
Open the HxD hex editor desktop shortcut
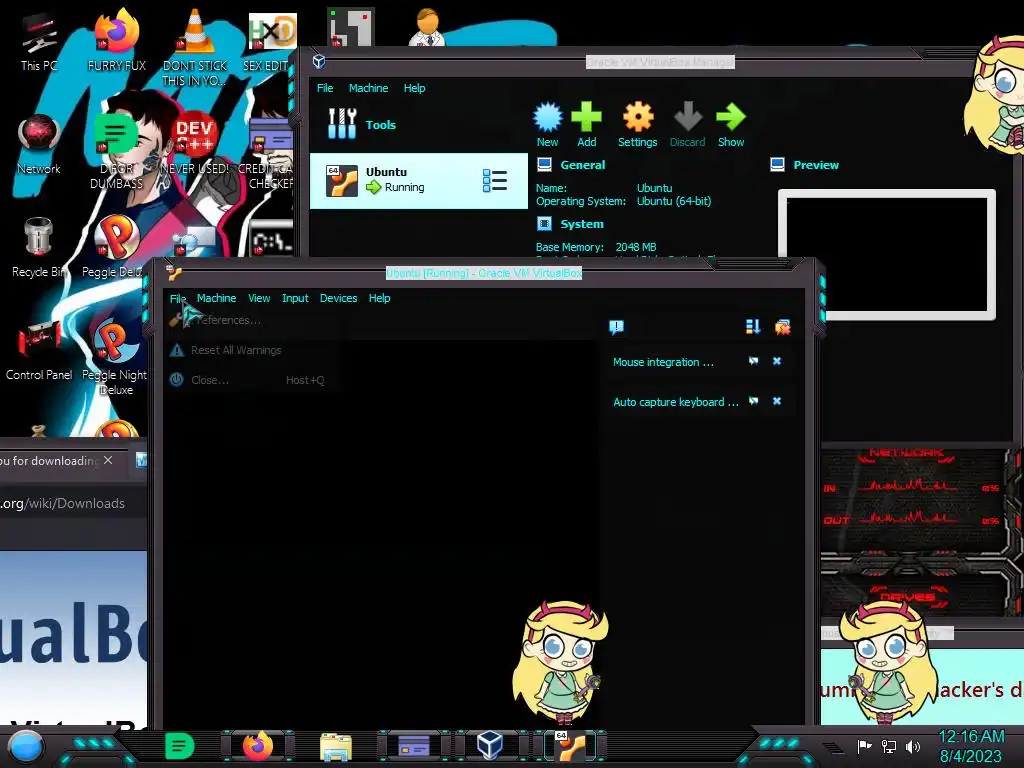click(270, 40)
